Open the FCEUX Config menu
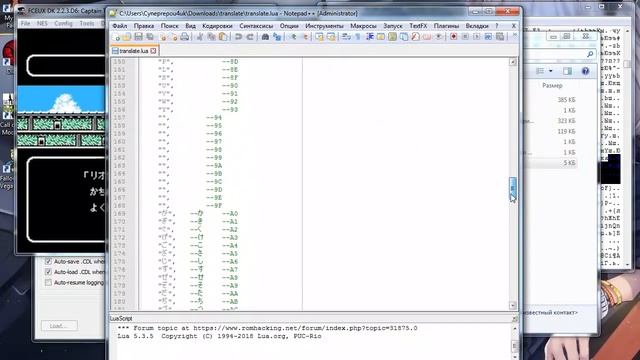640x360 pixels. (x=63, y=23)
